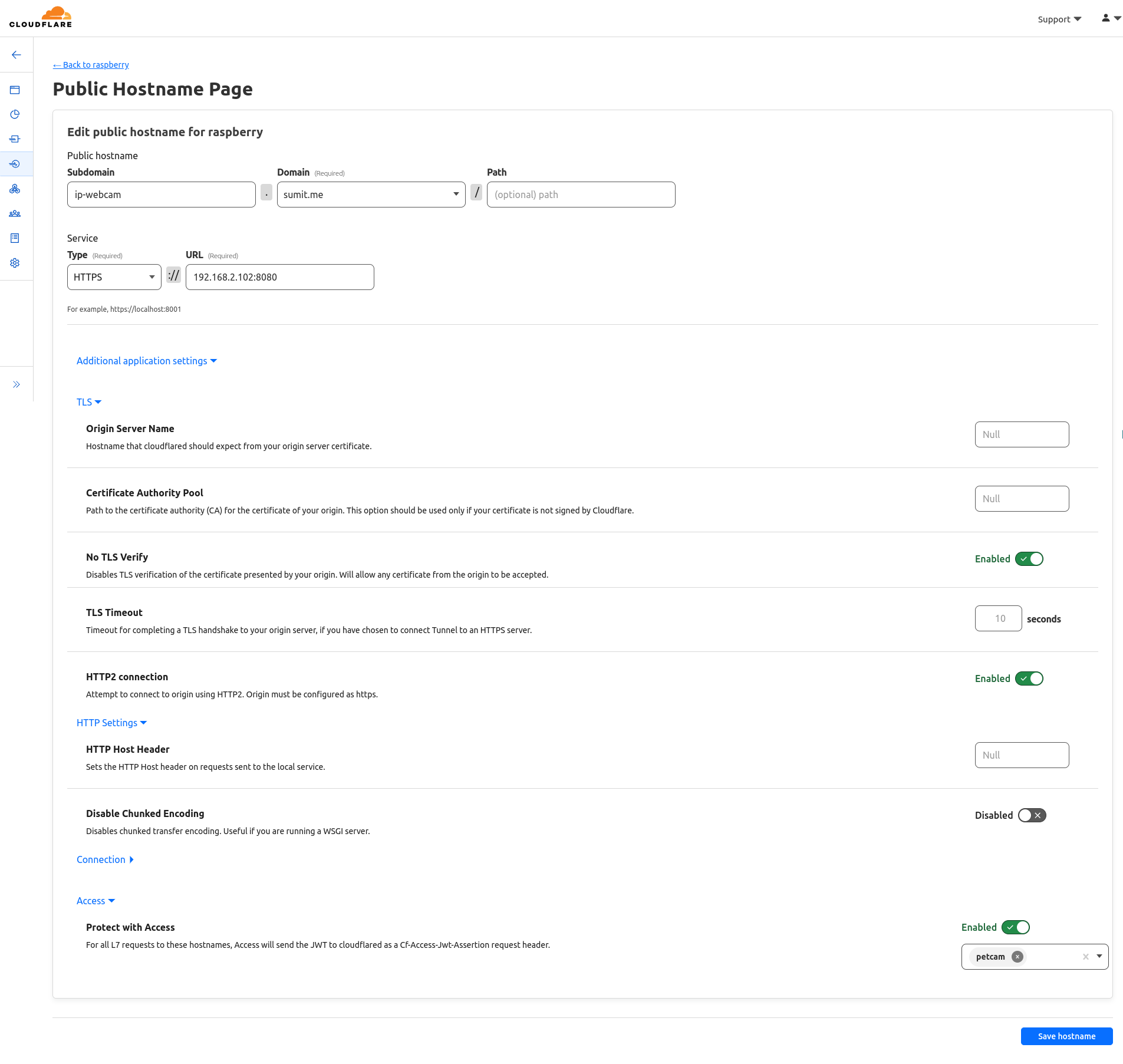Toggle Disable Chunked Encoding switch

[x=1032, y=815]
